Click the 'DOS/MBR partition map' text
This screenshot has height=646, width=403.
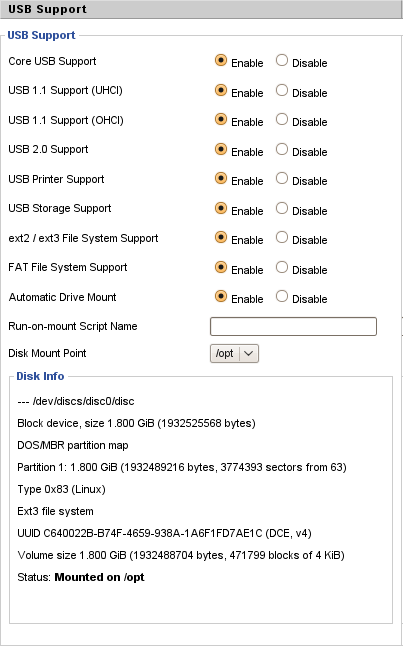[73, 445]
